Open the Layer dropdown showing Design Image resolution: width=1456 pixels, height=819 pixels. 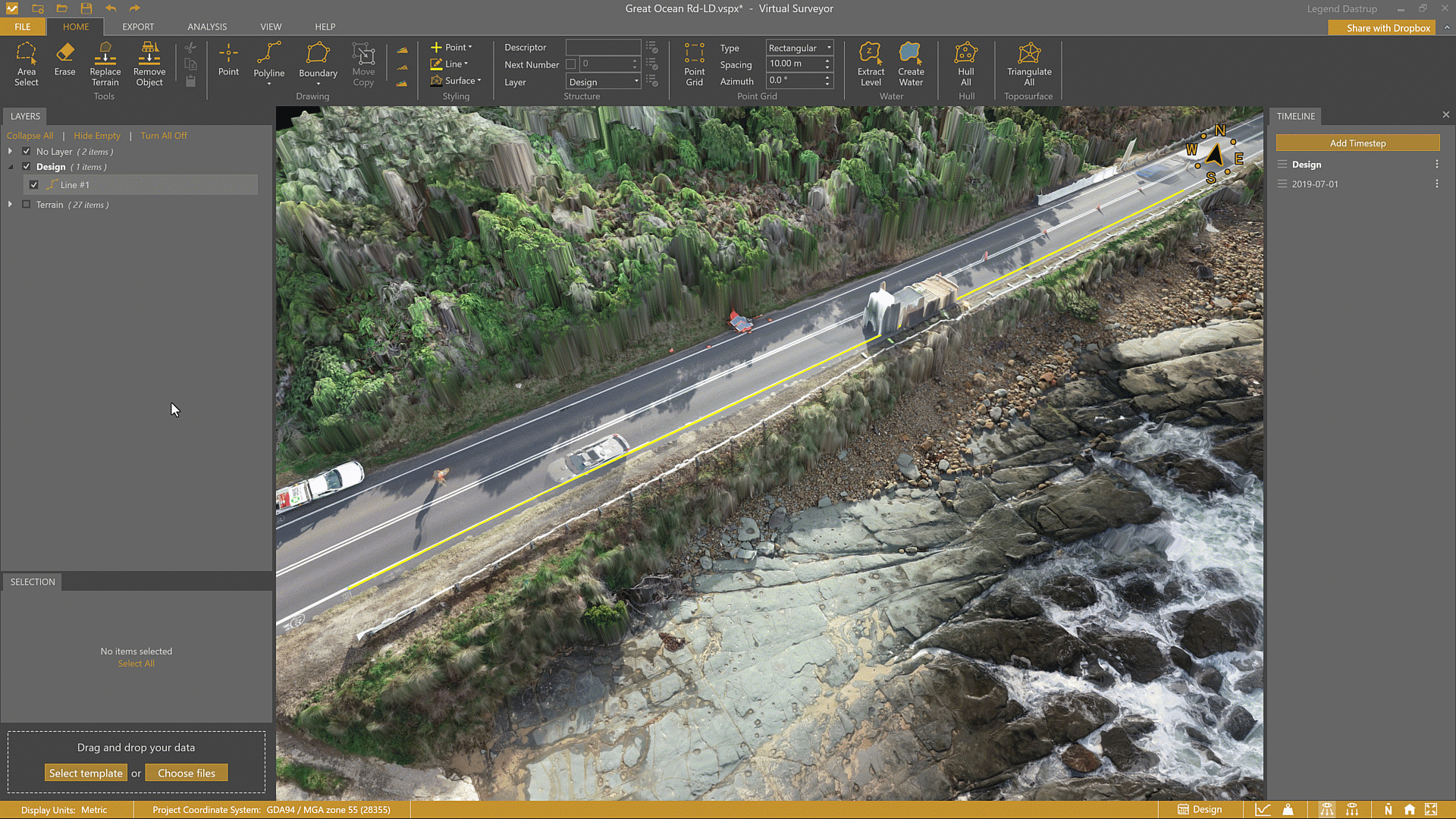604,82
